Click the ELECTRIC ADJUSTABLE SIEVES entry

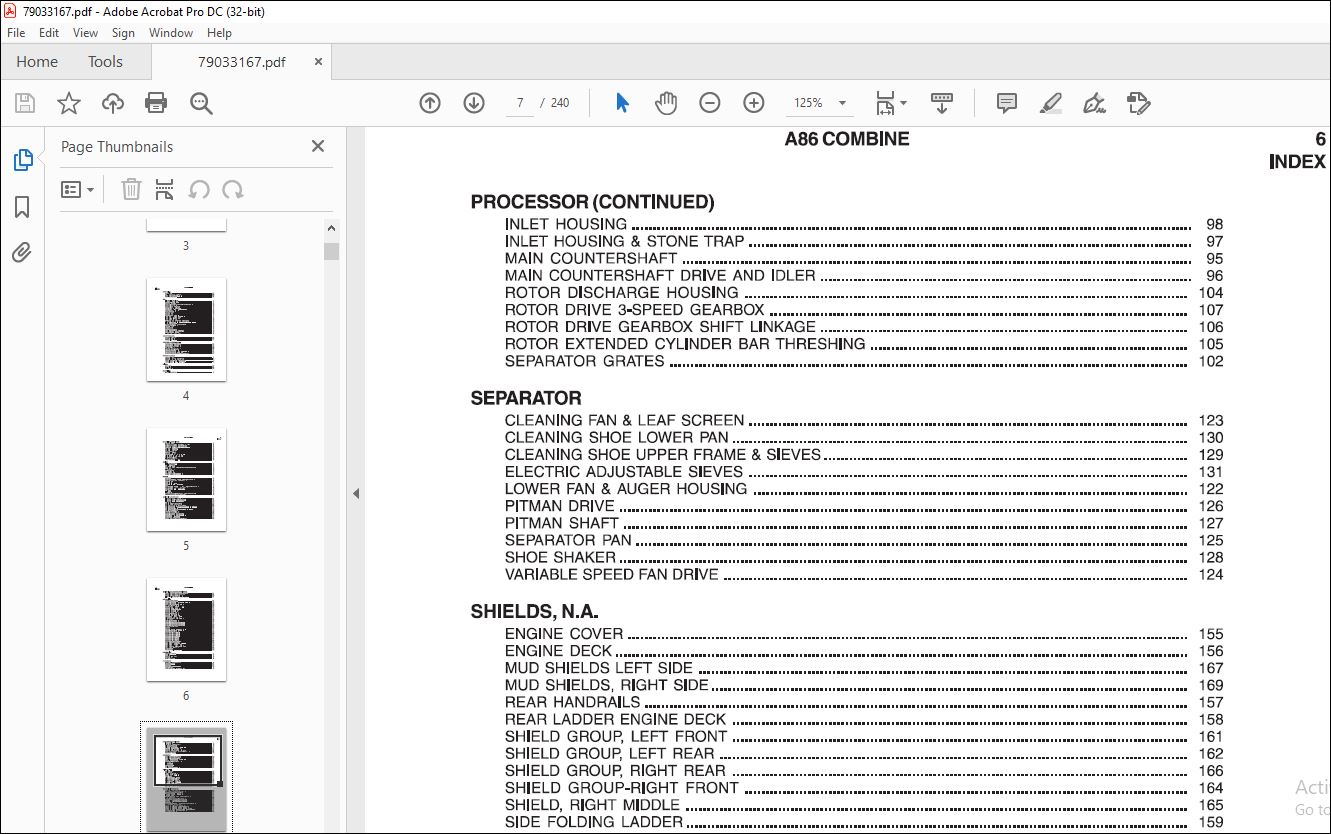click(x=863, y=471)
